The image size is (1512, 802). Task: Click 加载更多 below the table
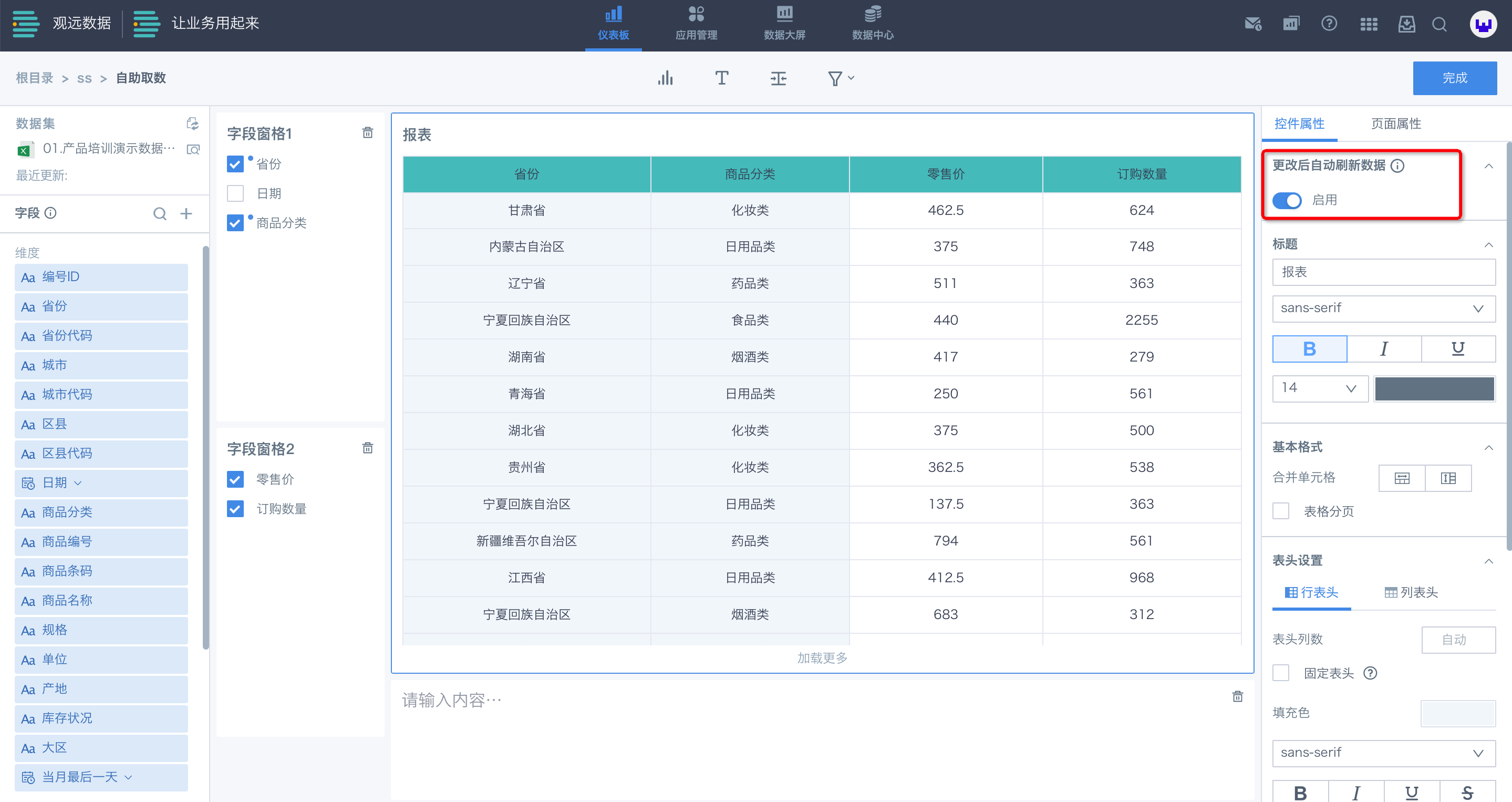pos(822,657)
